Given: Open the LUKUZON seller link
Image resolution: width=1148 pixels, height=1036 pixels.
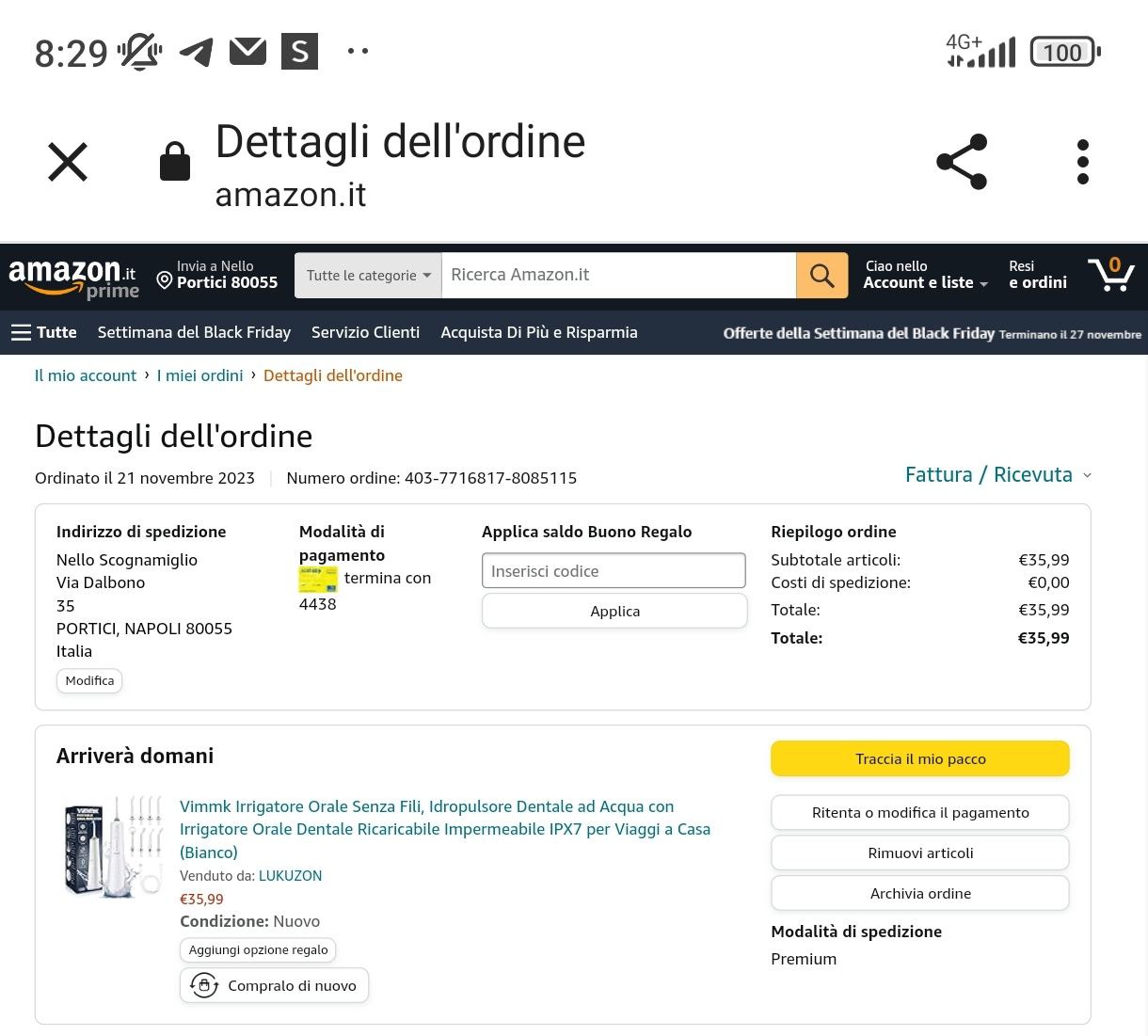Looking at the screenshot, I should 290,876.
